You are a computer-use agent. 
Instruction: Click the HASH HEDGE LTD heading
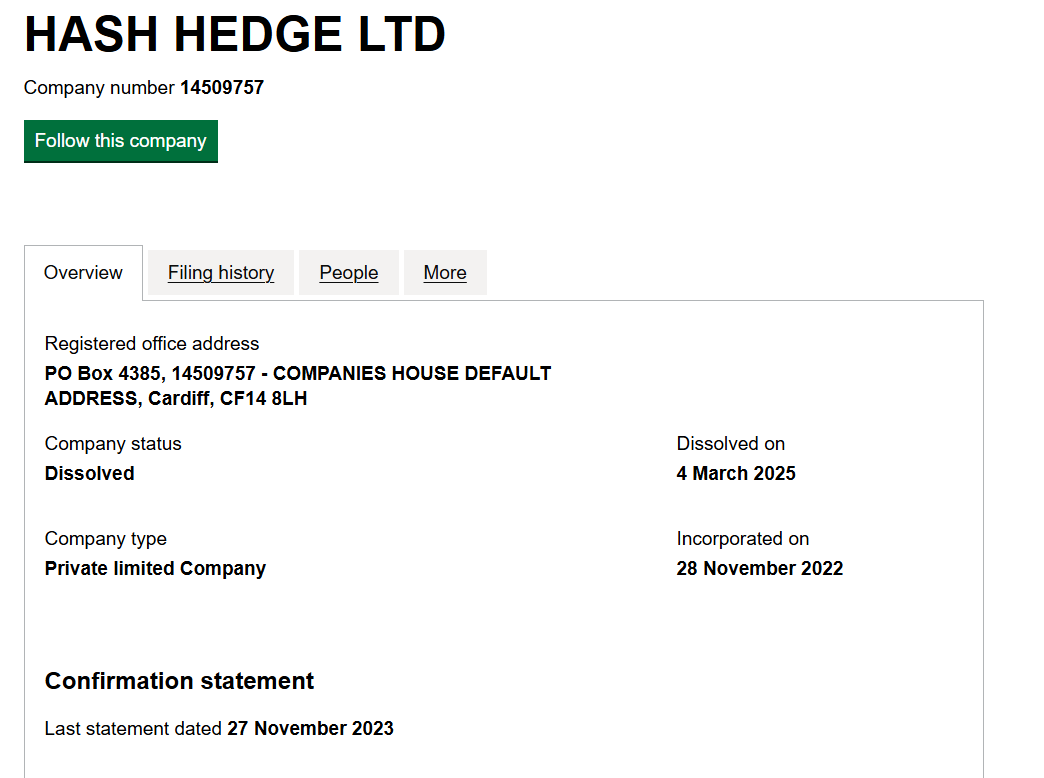pyautogui.click(x=235, y=35)
